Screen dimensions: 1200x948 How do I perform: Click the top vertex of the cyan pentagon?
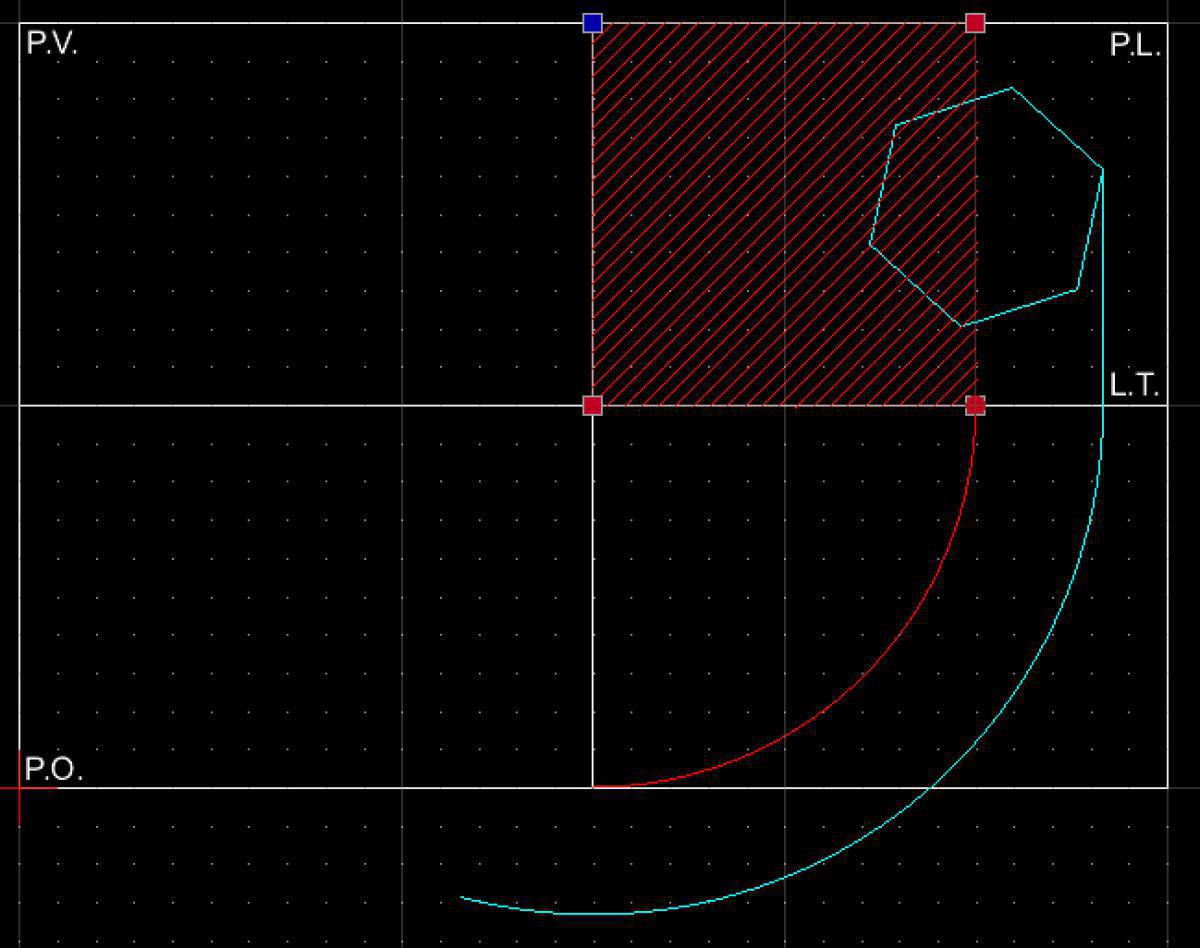(x=1012, y=89)
